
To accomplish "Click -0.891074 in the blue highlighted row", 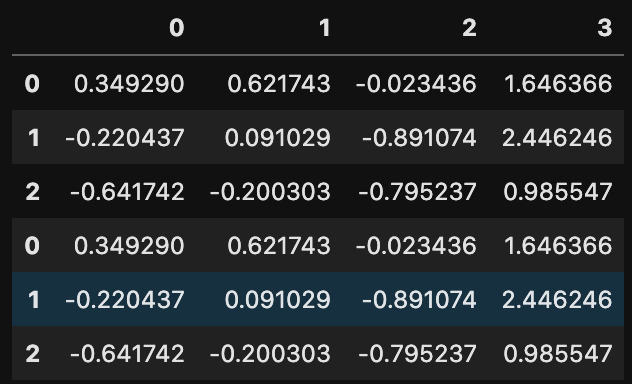I will (x=419, y=300).
